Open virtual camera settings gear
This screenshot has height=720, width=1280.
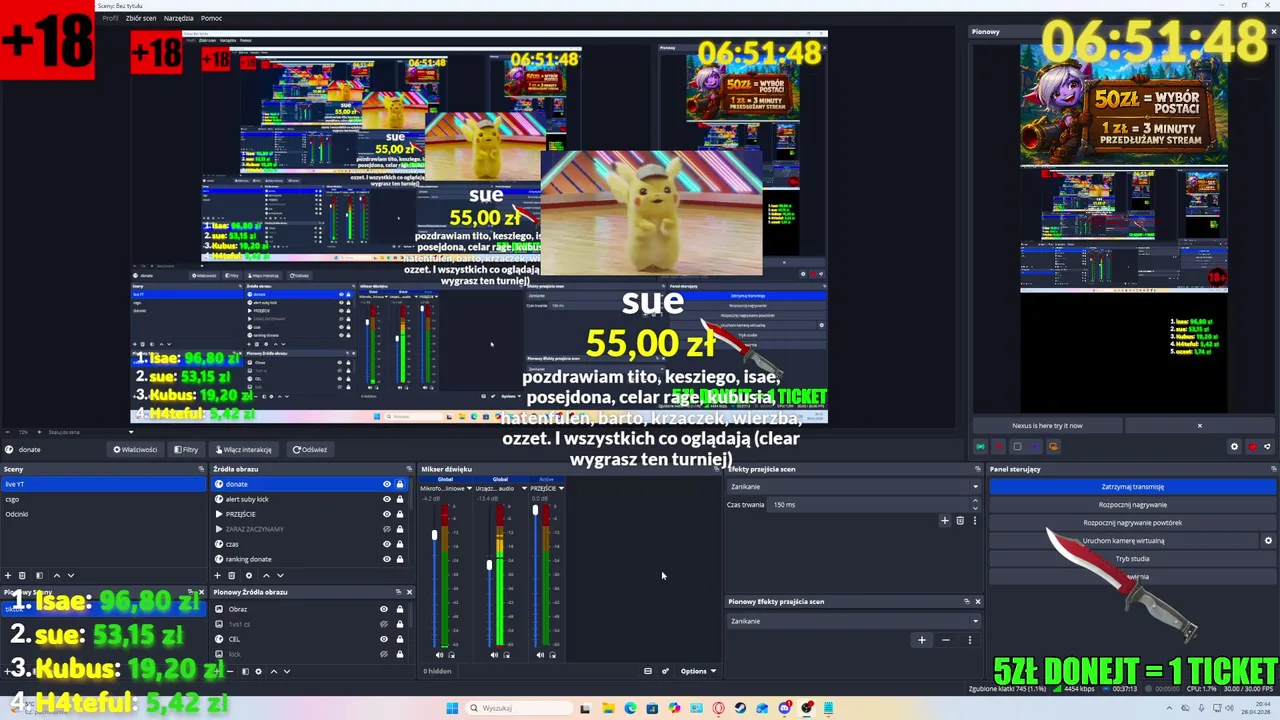click(1268, 541)
